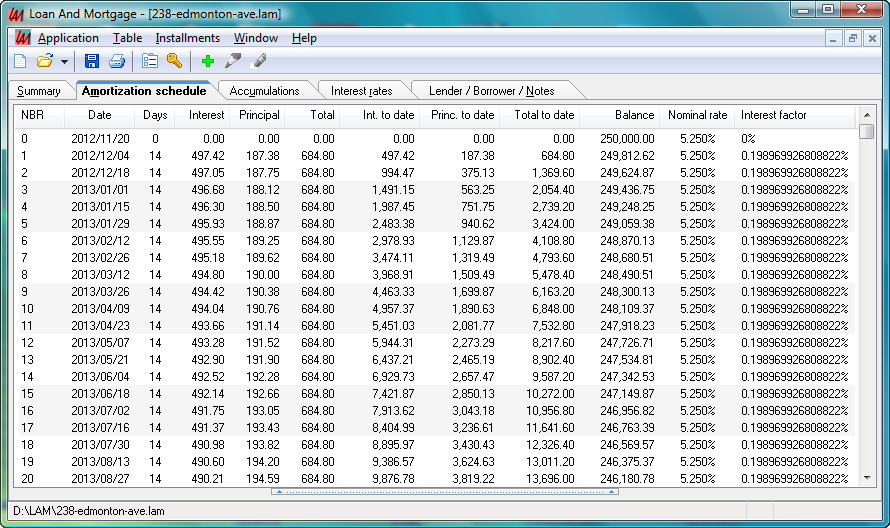This screenshot has width=890, height=528.
Task: Click the gold key toolbar icon
Action: pos(175,61)
